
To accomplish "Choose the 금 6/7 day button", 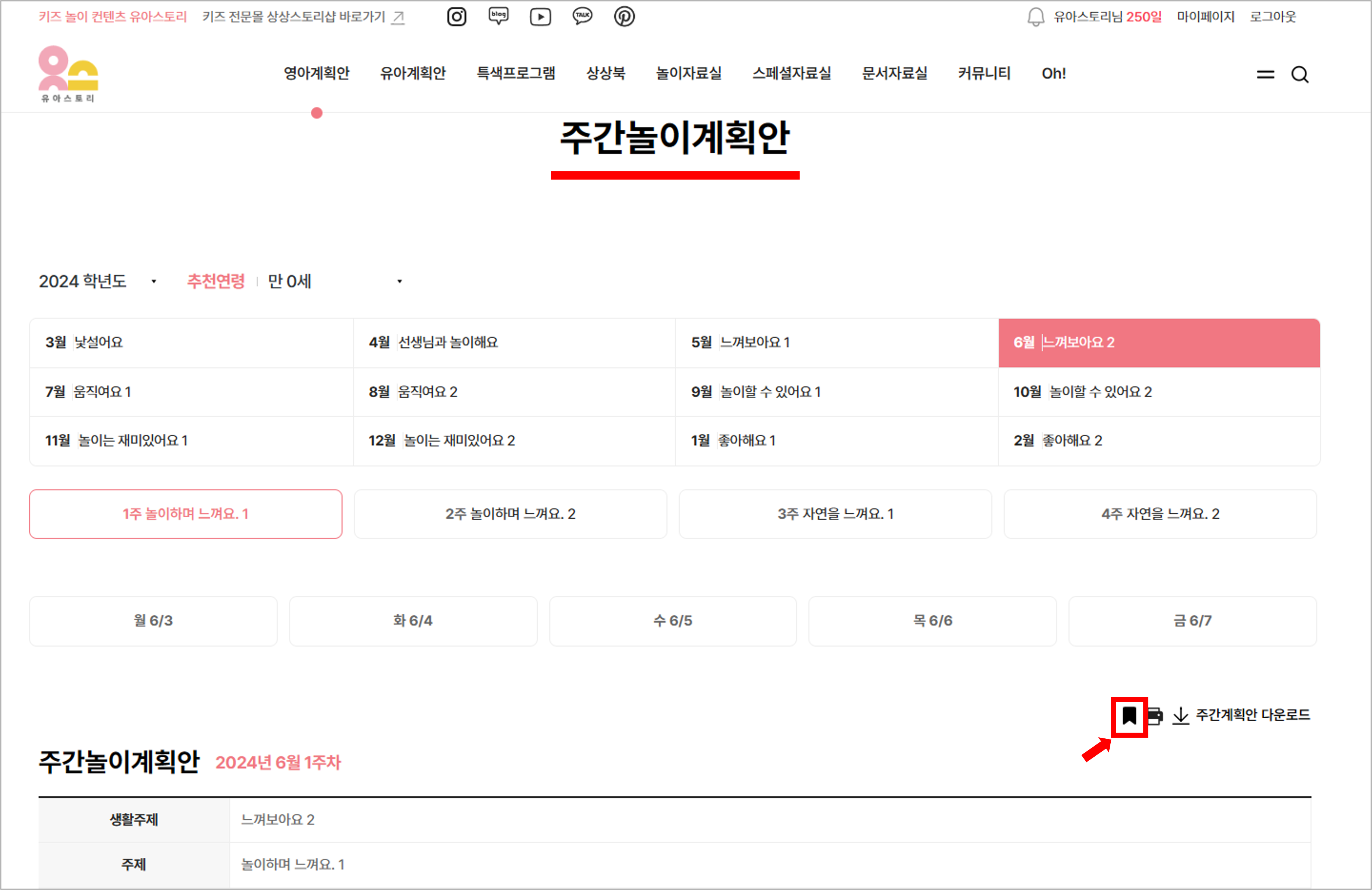I will [x=1193, y=622].
